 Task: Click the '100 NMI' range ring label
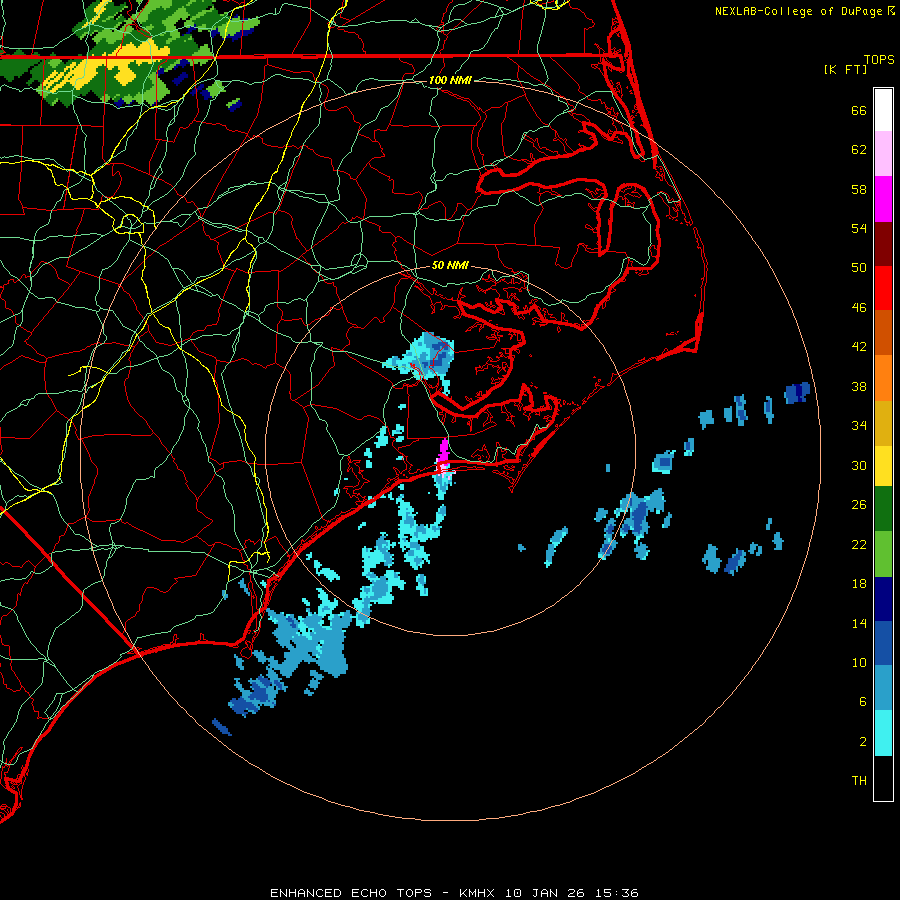[450, 80]
